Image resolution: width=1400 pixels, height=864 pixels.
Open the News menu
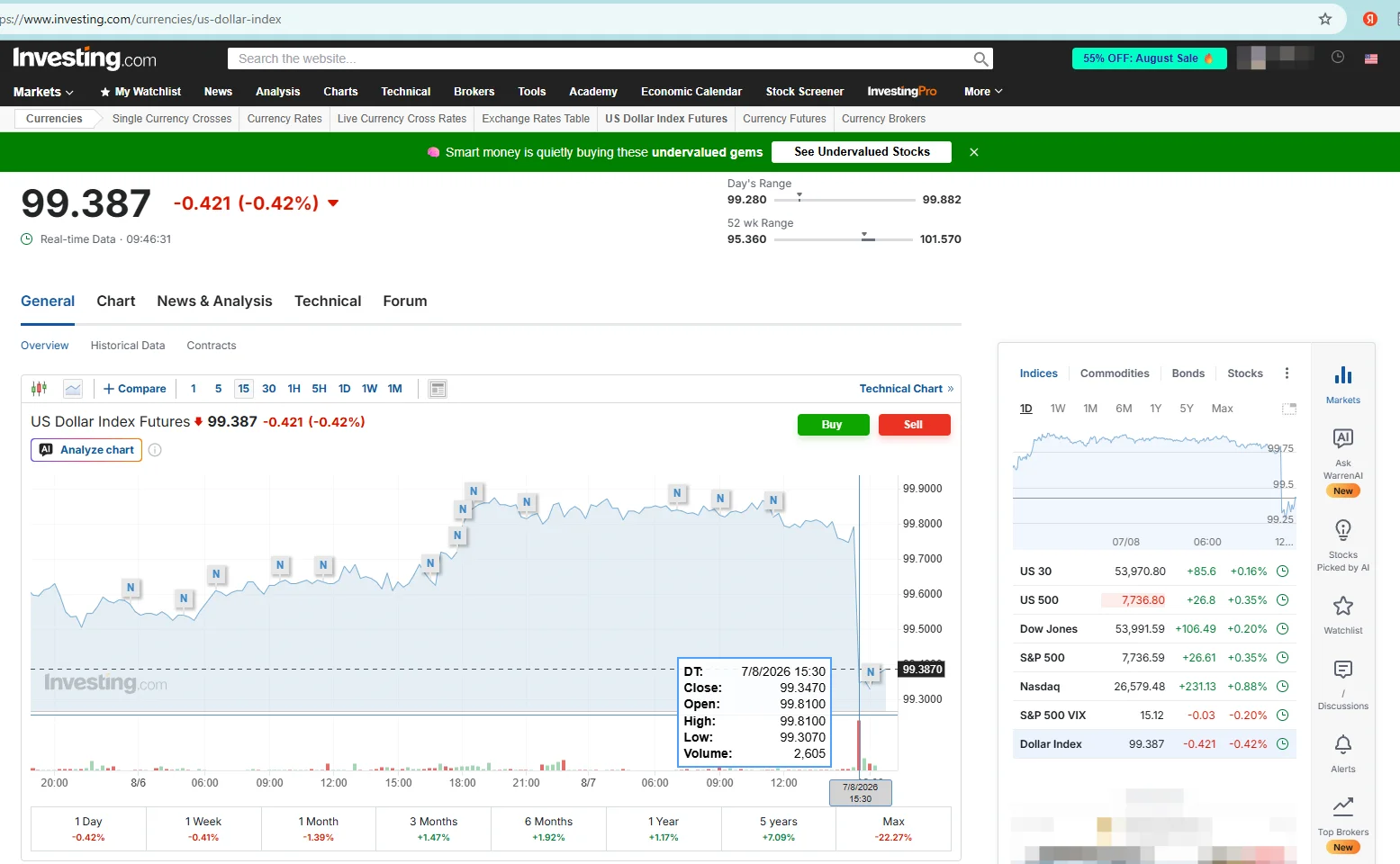(218, 92)
